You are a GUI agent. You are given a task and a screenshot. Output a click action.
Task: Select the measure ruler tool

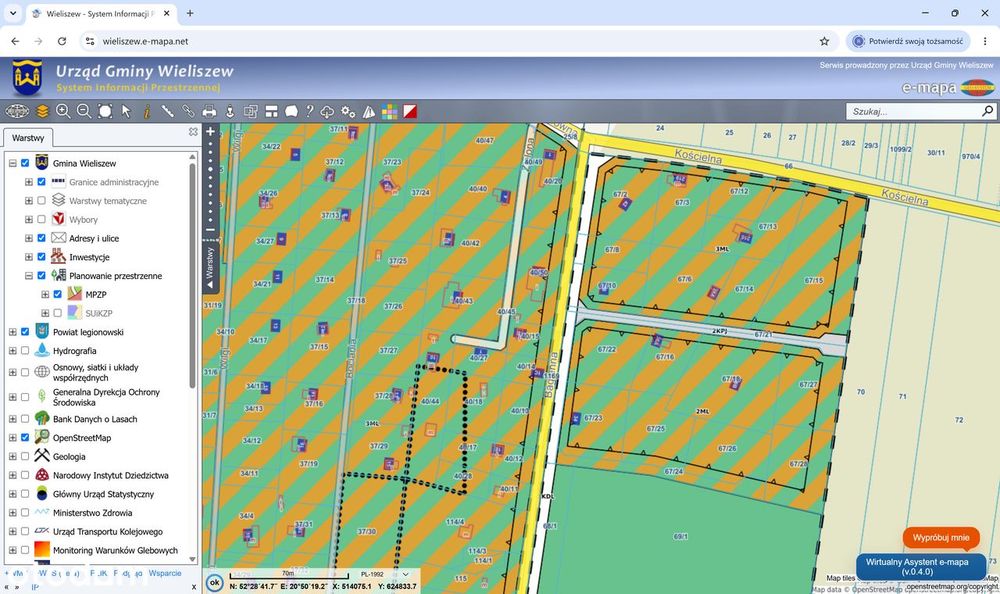coord(167,112)
